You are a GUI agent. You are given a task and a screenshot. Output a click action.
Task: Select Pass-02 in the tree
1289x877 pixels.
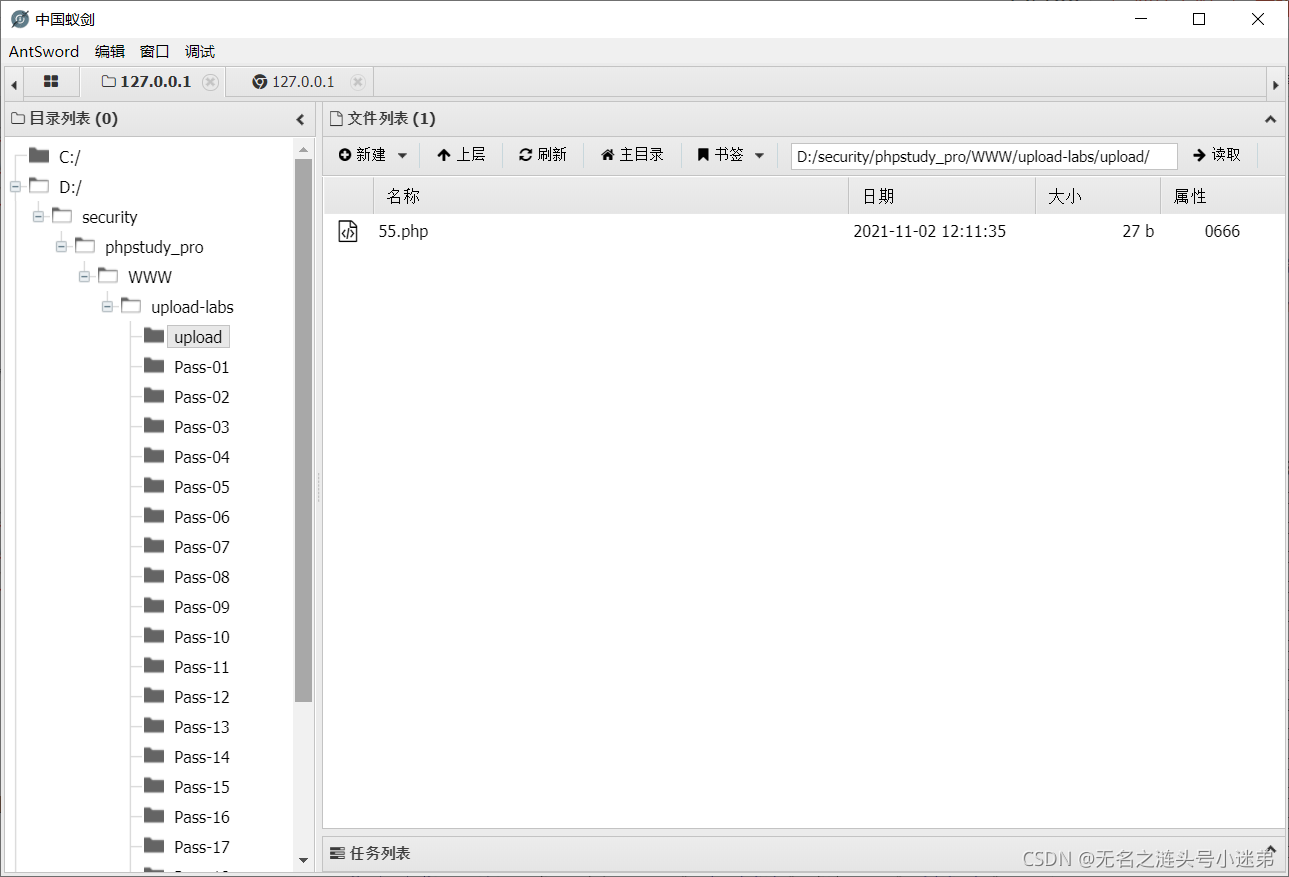202,397
